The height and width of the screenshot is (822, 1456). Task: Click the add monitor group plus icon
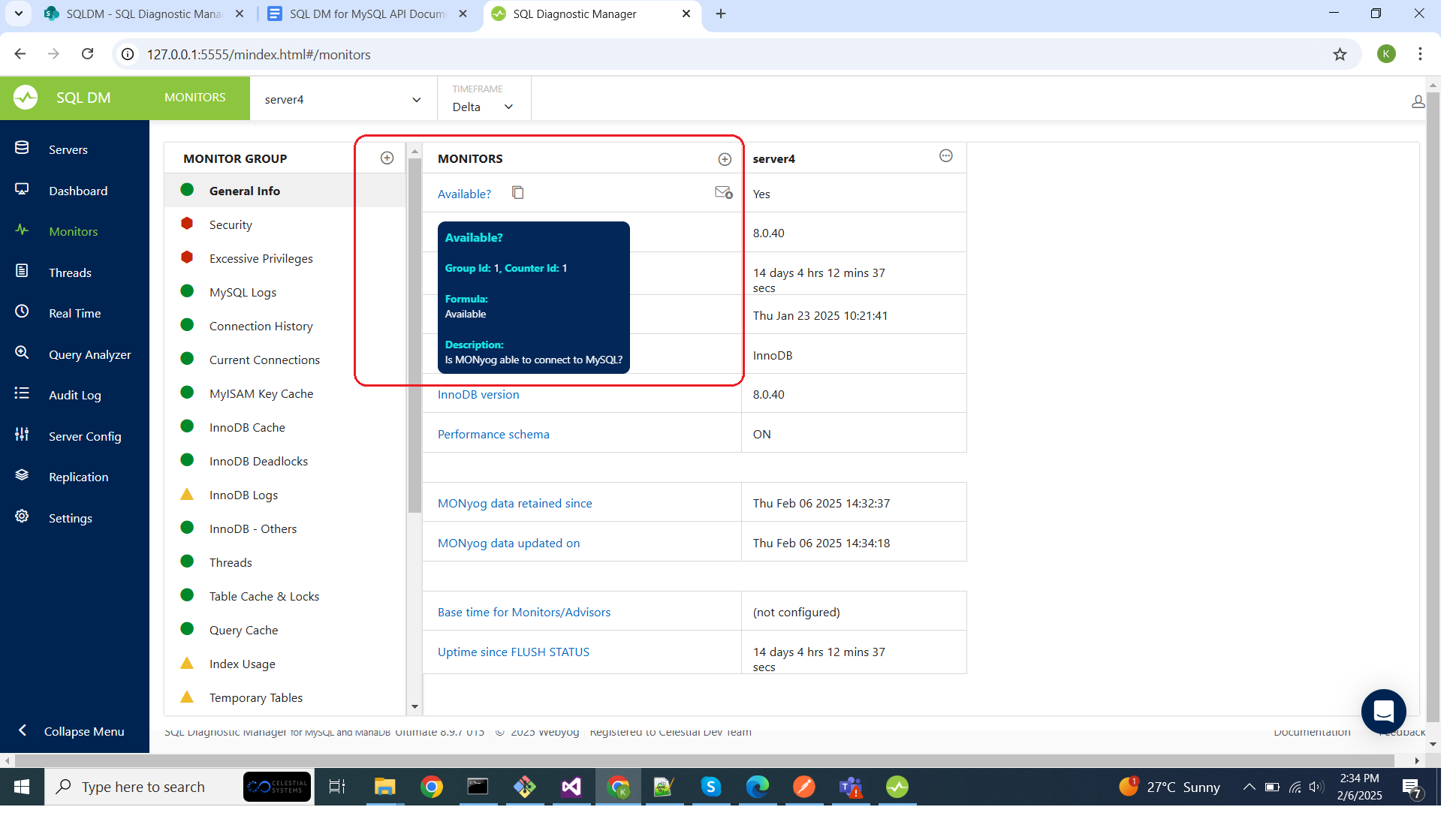coord(387,158)
